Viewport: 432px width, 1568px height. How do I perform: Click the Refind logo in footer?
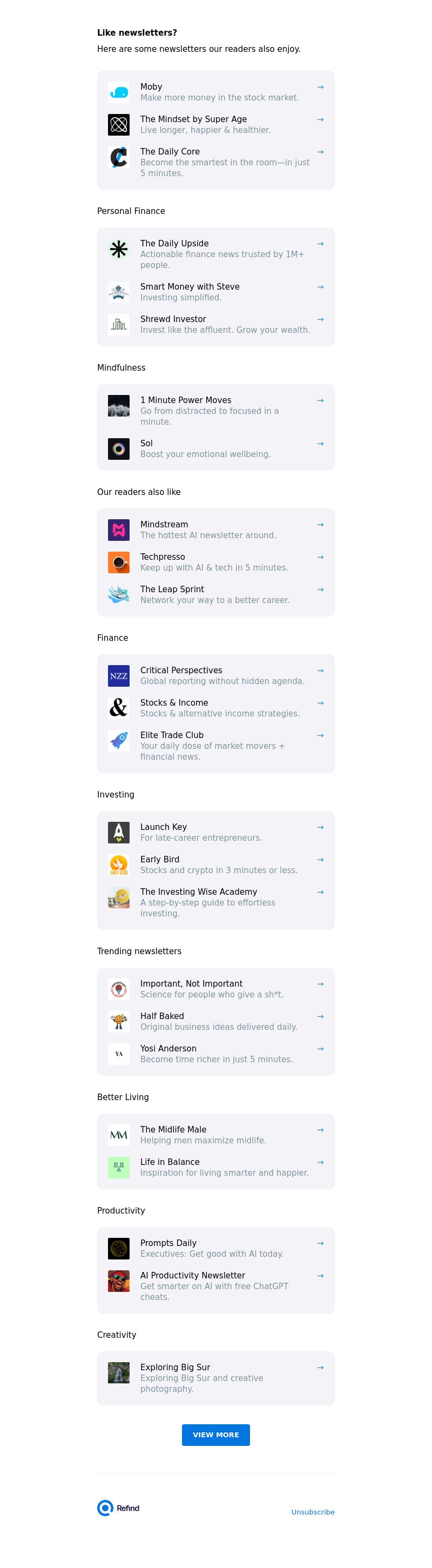click(119, 1507)
